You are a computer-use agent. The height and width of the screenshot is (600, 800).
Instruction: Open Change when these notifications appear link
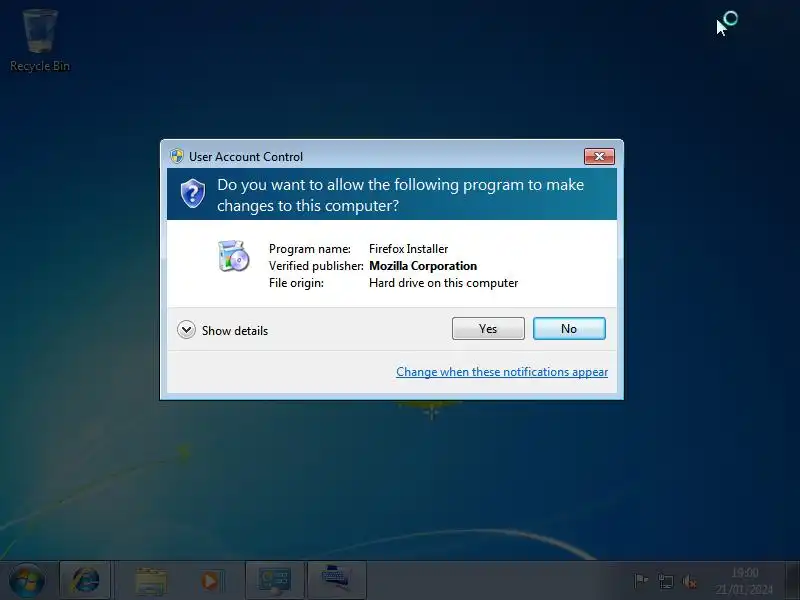[x=502, y=372]
